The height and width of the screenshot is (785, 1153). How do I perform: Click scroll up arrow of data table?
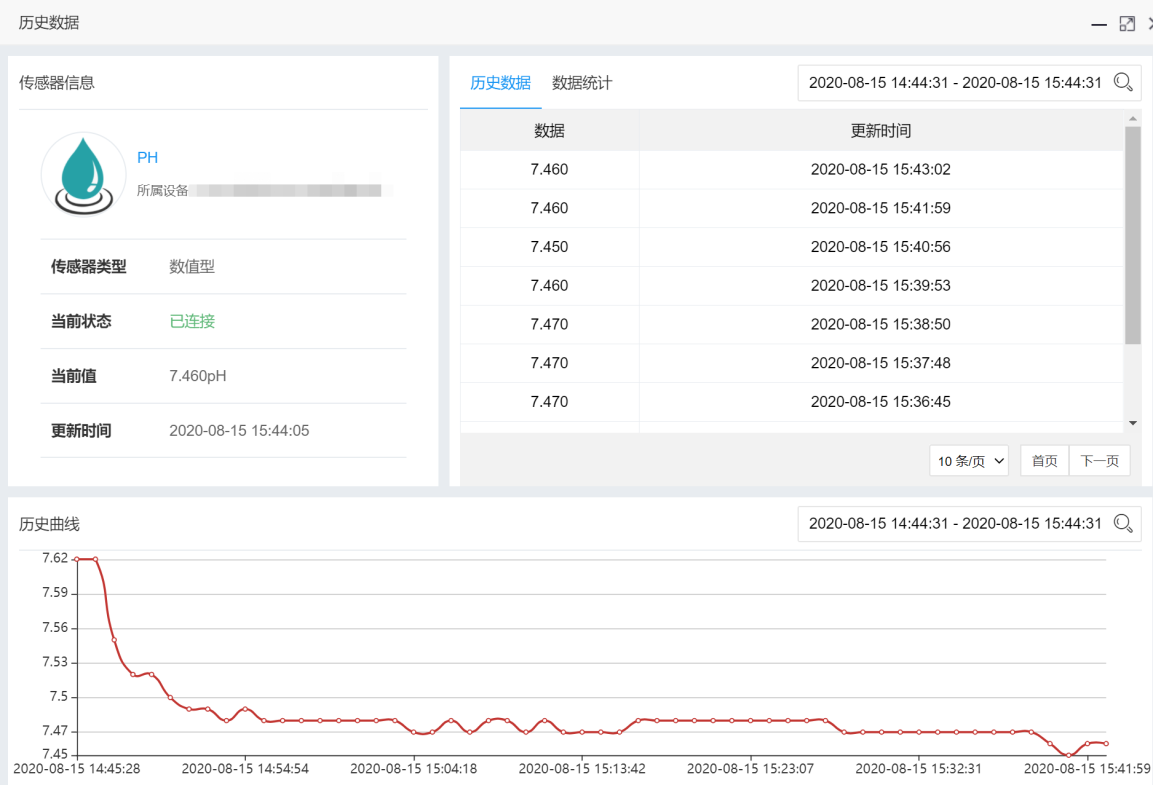pos(1132,119)
